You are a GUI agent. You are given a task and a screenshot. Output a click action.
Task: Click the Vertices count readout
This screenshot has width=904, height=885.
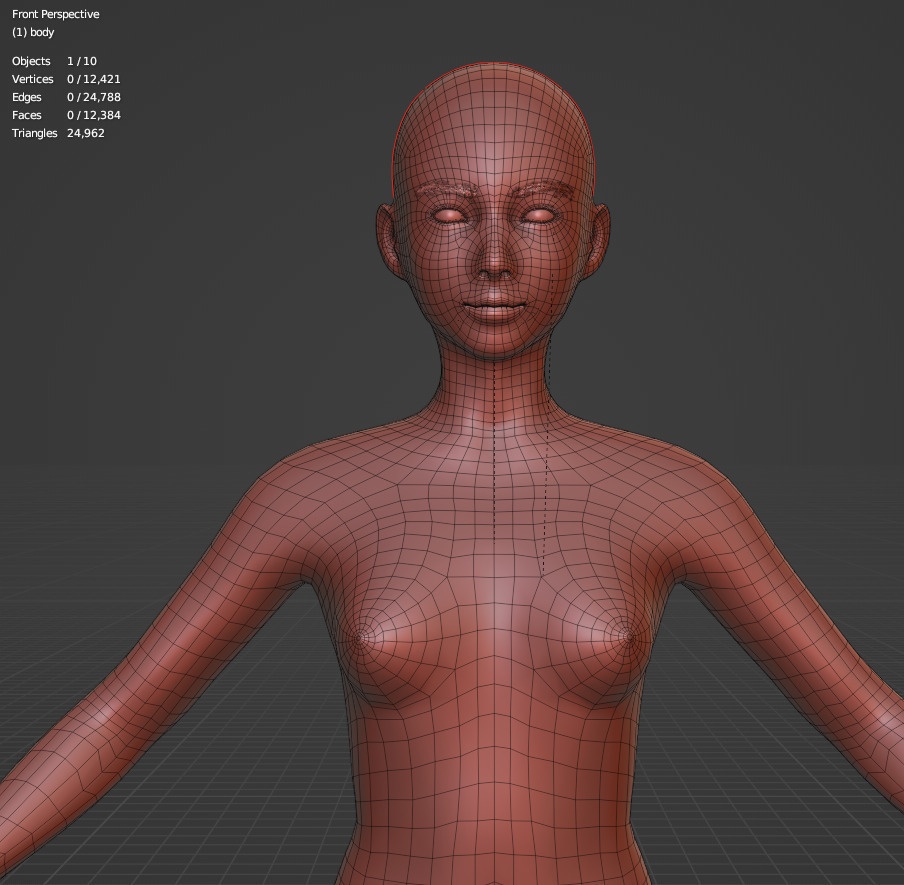pos(65,79)
